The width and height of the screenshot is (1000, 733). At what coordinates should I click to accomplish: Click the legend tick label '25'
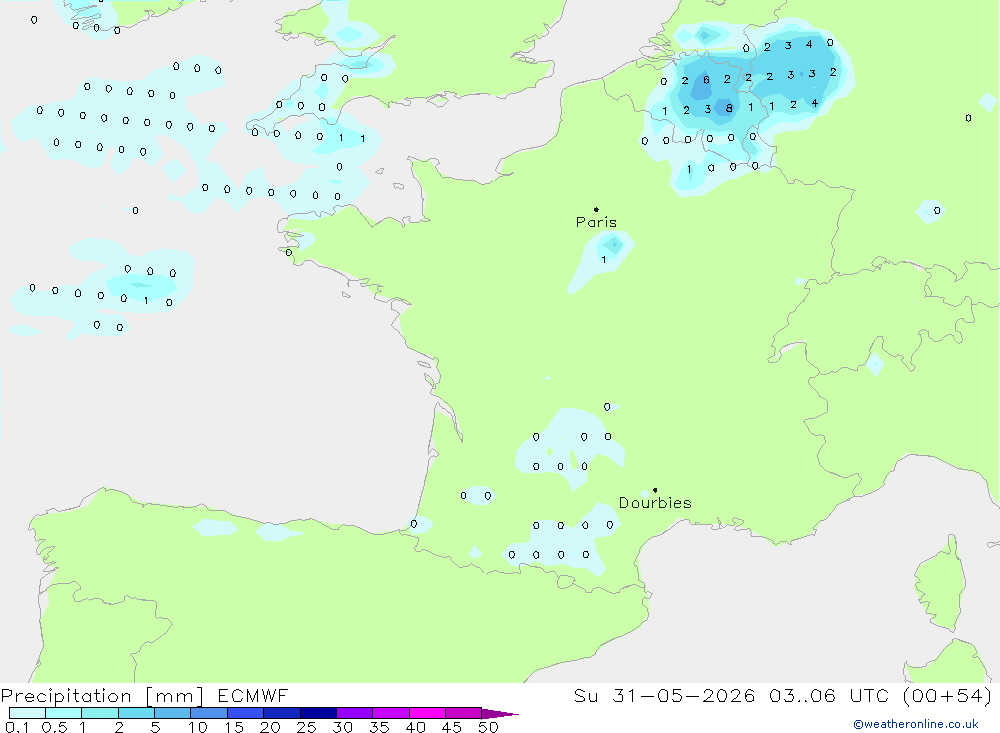coord(306,727)
